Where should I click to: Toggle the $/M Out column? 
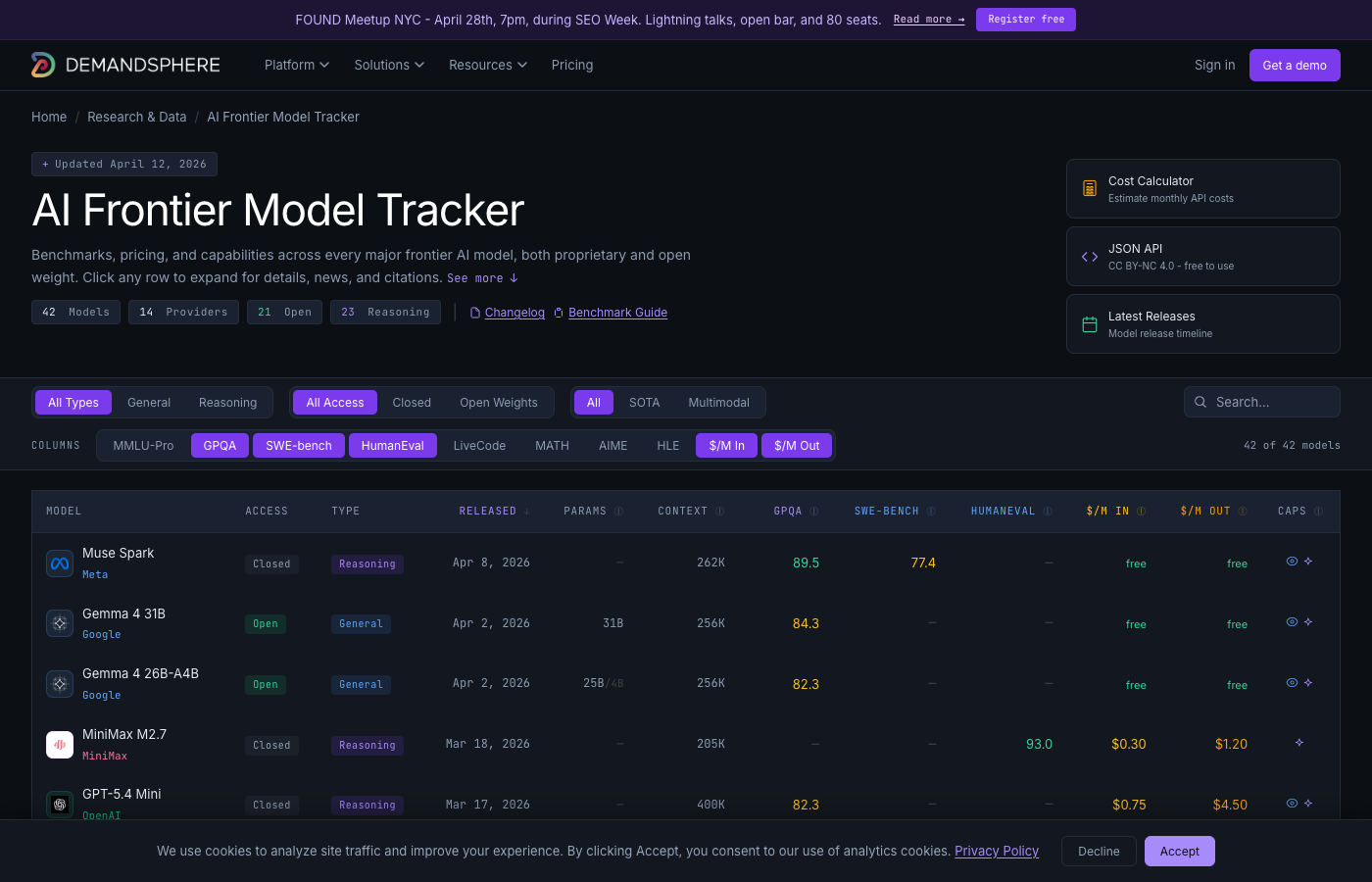click(x=797, y=445)
